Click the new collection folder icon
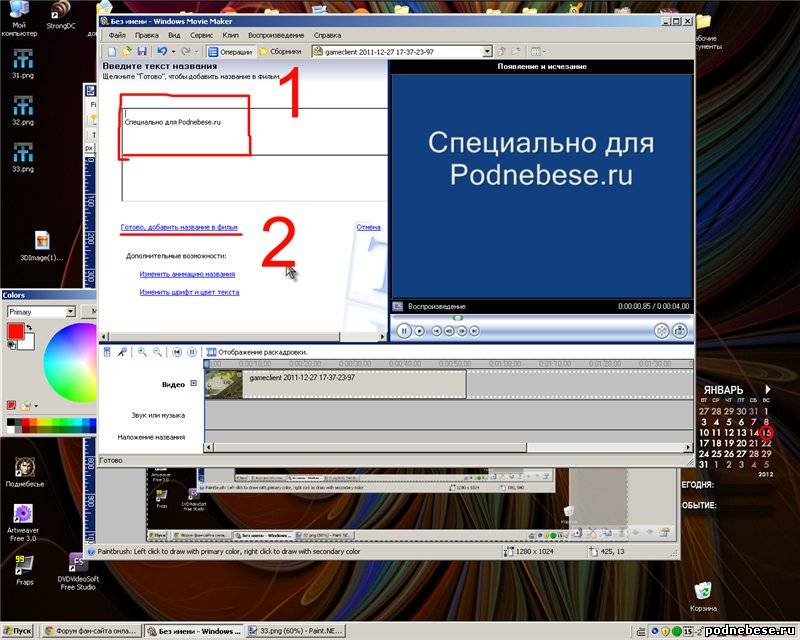 pos(516,52)
